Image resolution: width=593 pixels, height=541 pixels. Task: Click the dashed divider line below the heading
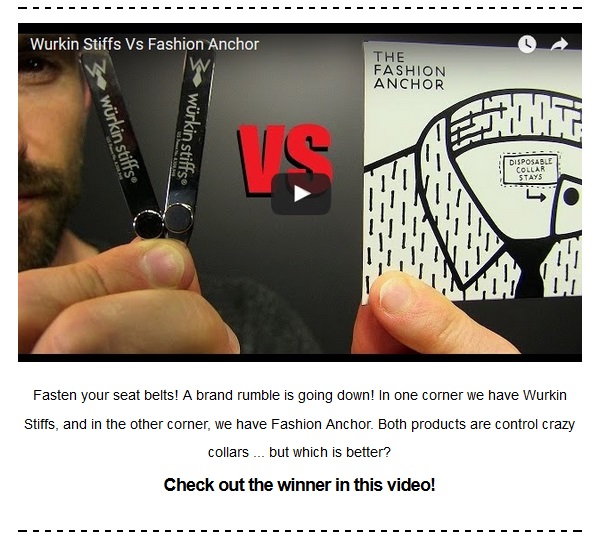coord(300,531)
